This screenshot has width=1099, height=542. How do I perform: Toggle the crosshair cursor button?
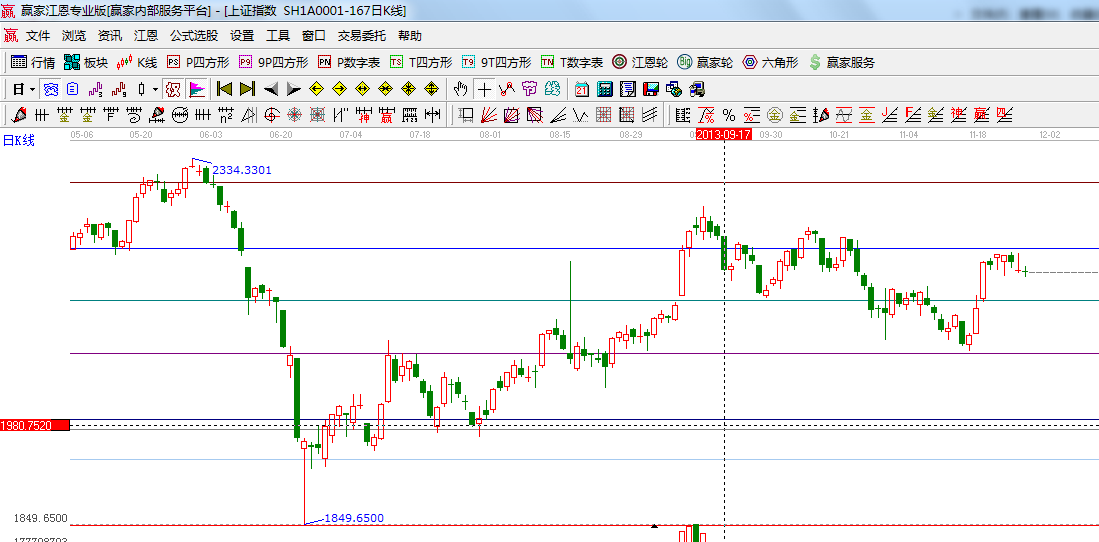484,89
